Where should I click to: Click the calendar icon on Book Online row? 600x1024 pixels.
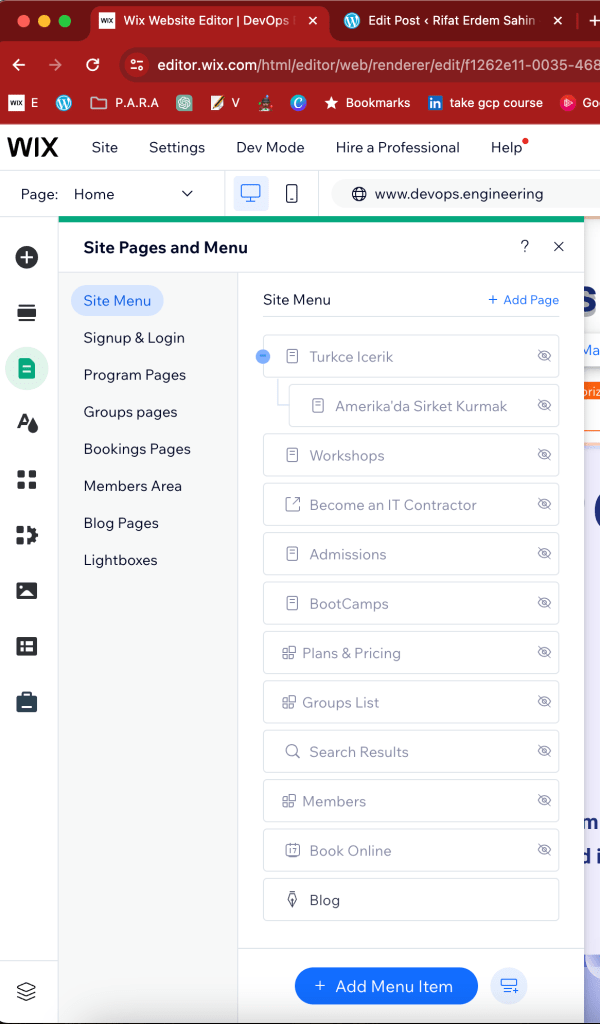pyautogui.click(x=292, y=850)
